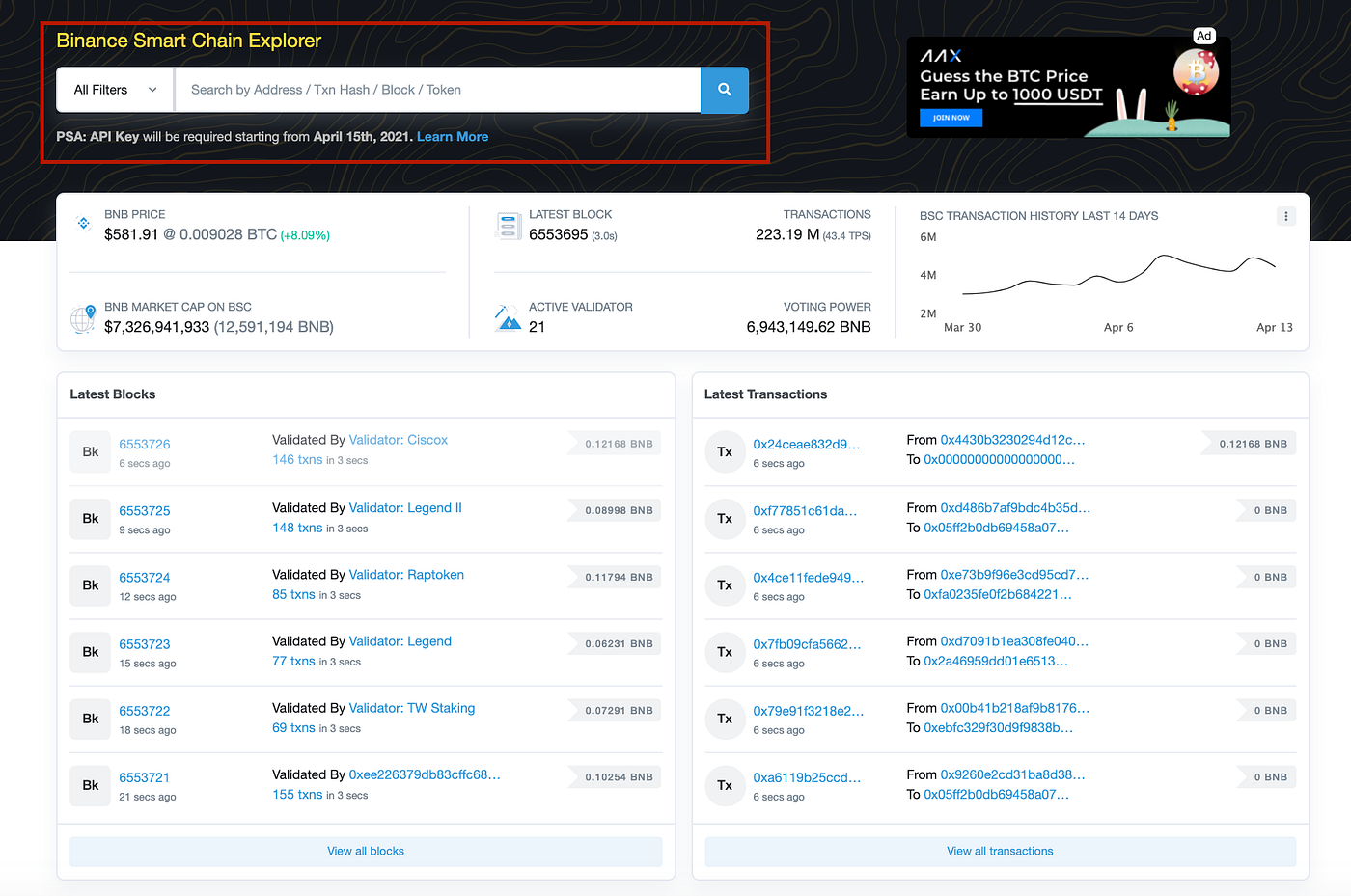This screenshot has height=896, width=1351.
Task: Open transaction 0x4ce11fede949
Action: 809,577
